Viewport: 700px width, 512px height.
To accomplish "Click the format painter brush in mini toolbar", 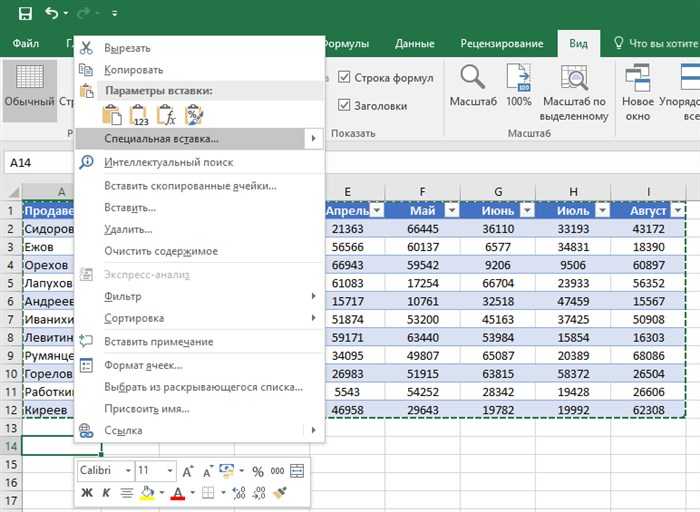I will point(280,493).
